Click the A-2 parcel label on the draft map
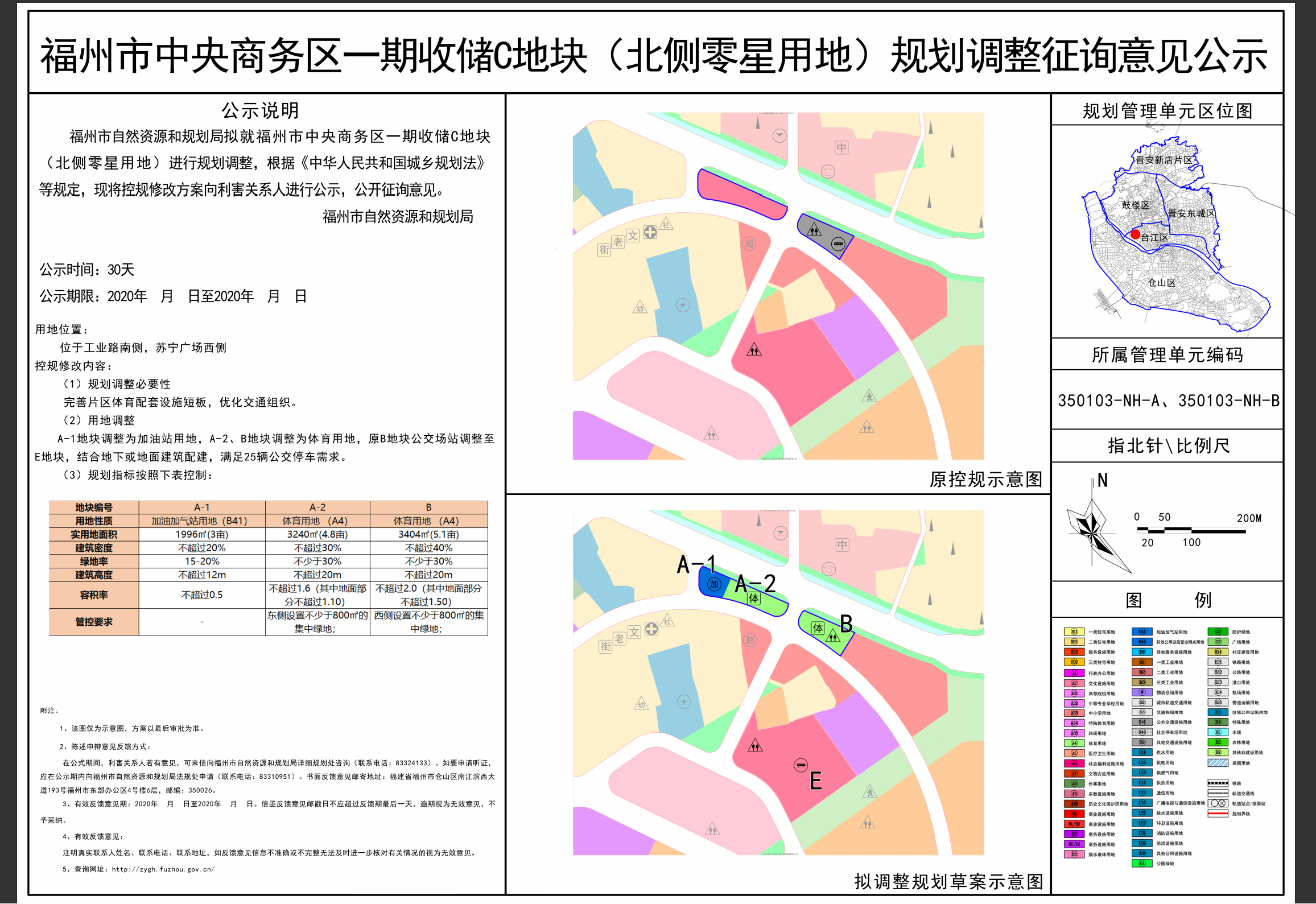Screen dimensions: 1316x904 [x=756, y=584]
